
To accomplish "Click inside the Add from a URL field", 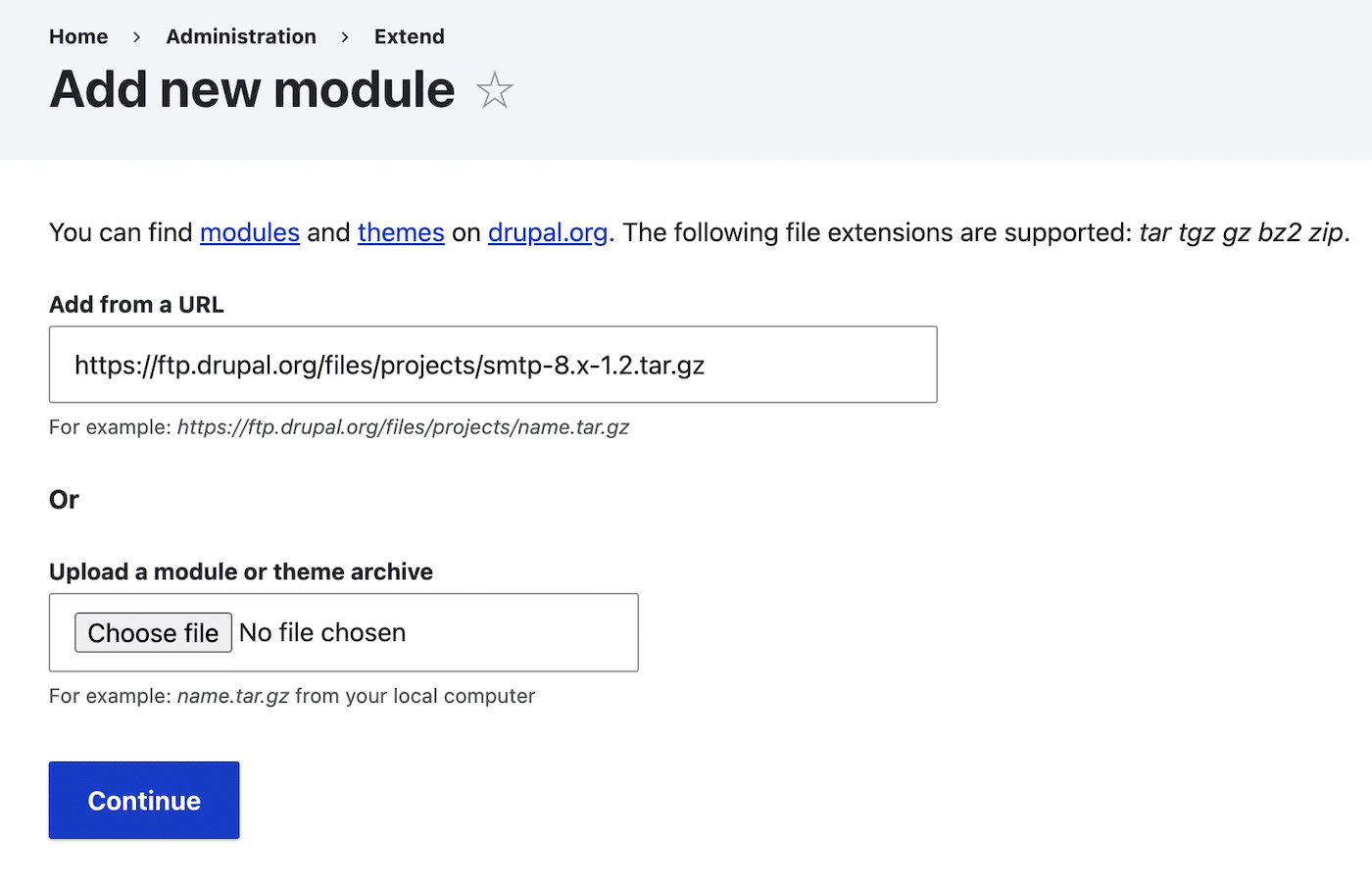I will (x=490, y=364).
